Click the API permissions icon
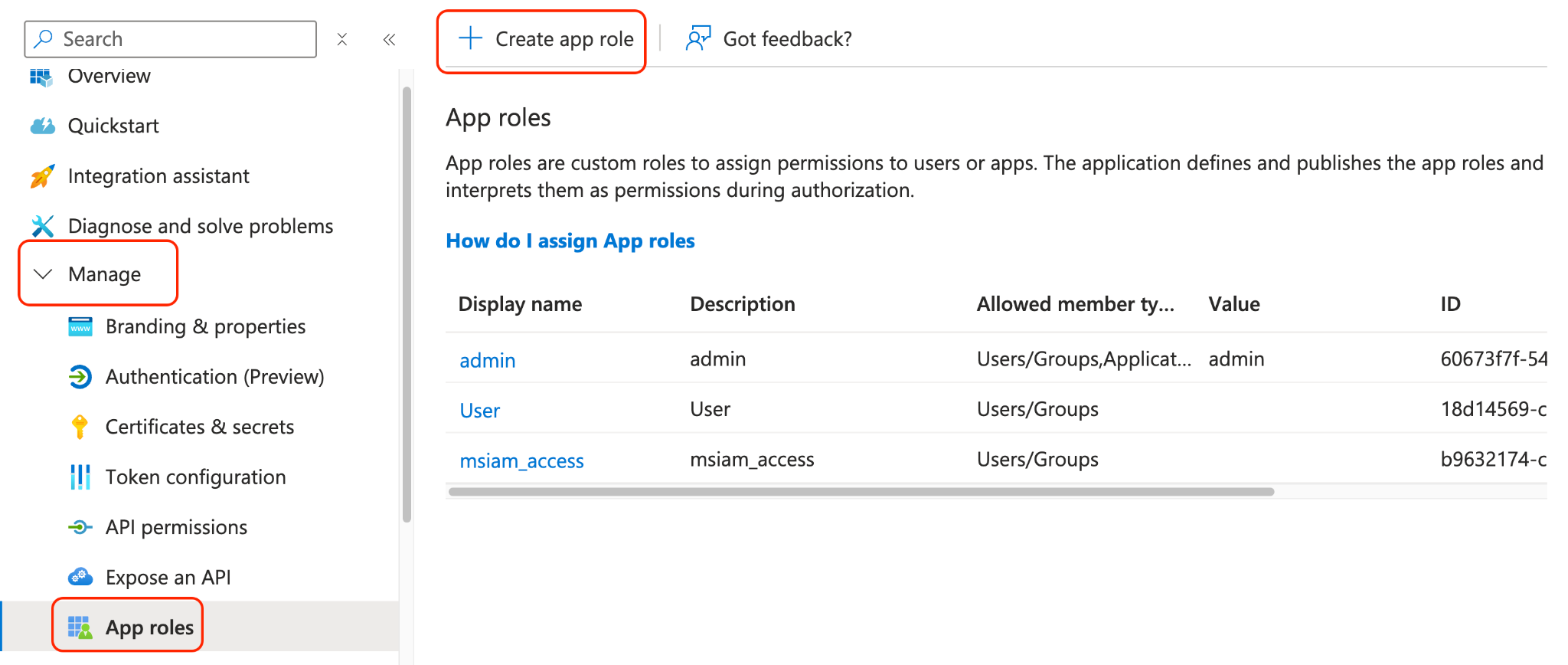 coord(80,527)
